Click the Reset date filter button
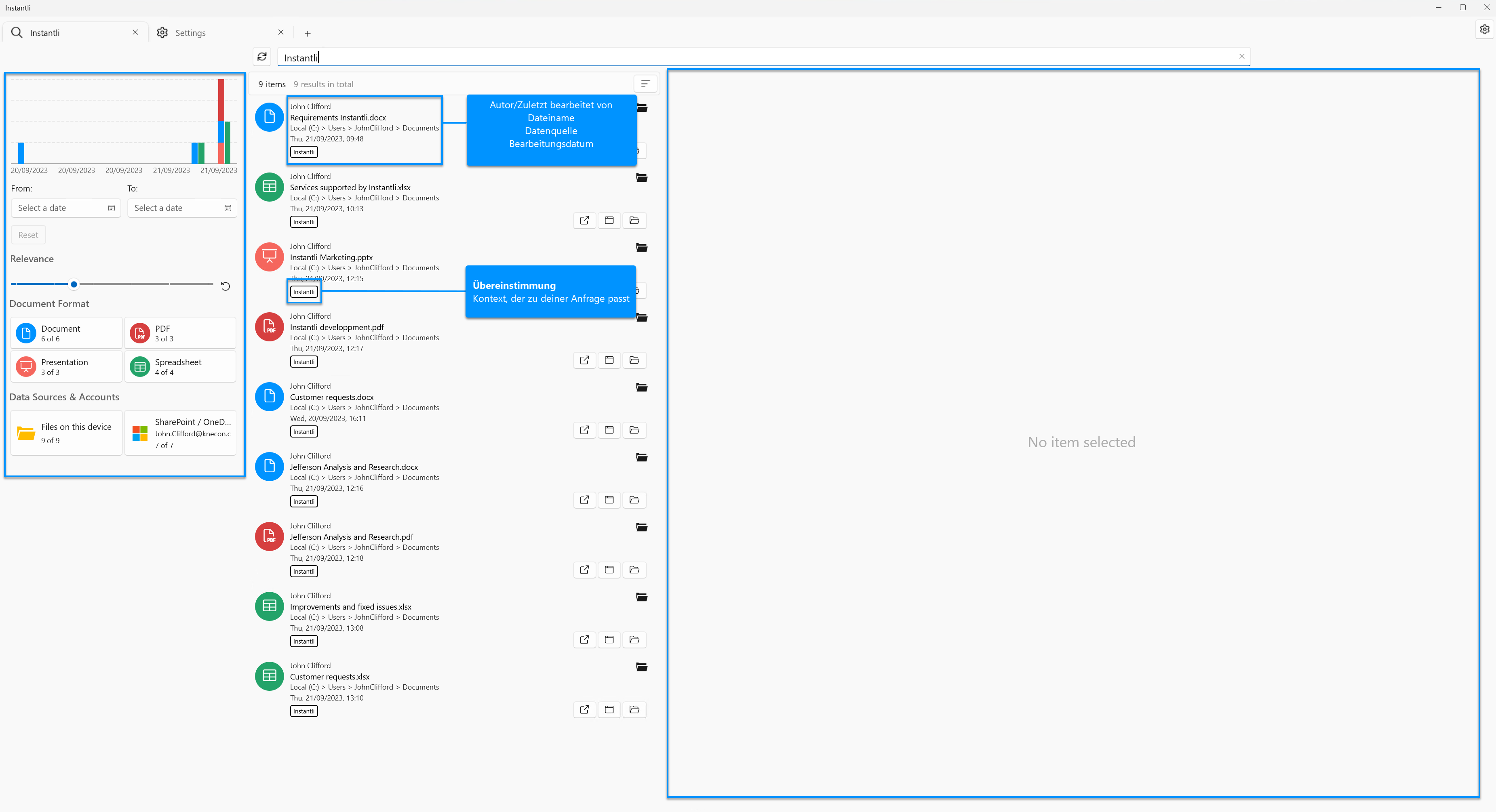The width and height of the screenshot is (1496, 812). click(x=28, y=235)
